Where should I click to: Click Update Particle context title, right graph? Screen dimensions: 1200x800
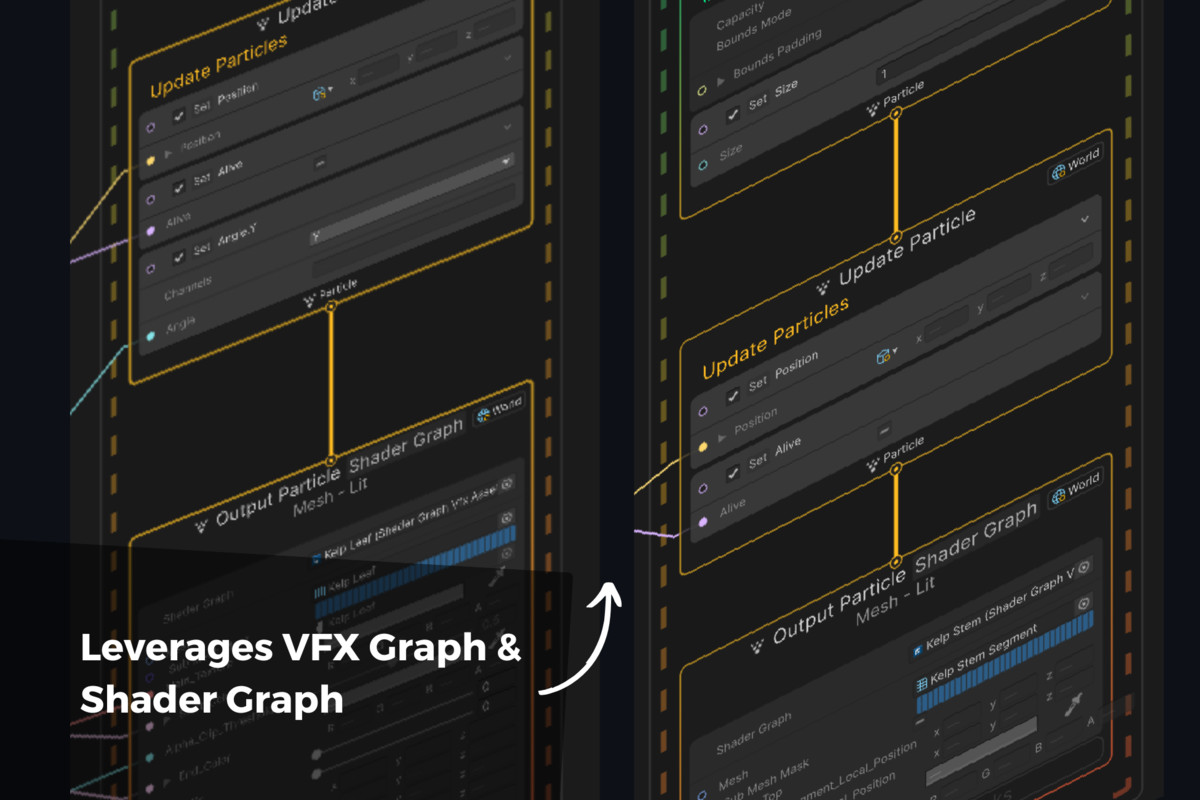907,249
